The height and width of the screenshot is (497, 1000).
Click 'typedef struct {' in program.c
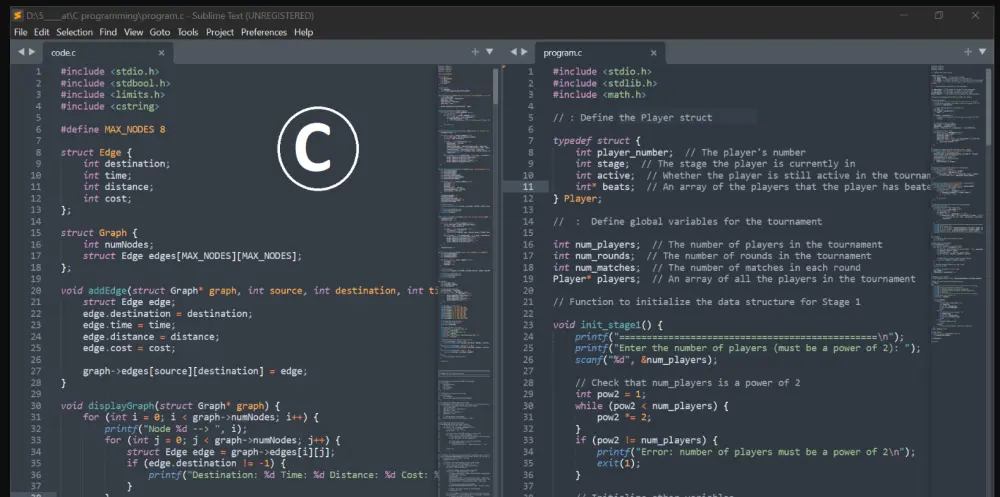coord(597,140)
